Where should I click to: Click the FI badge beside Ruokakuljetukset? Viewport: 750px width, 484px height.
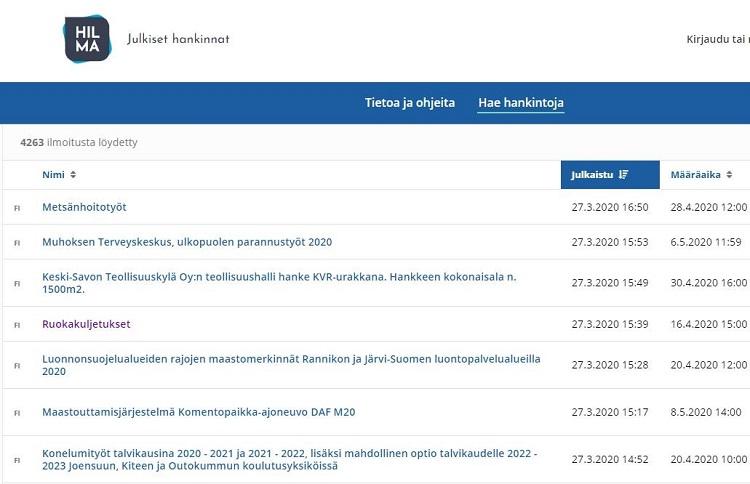pos(17,325)
